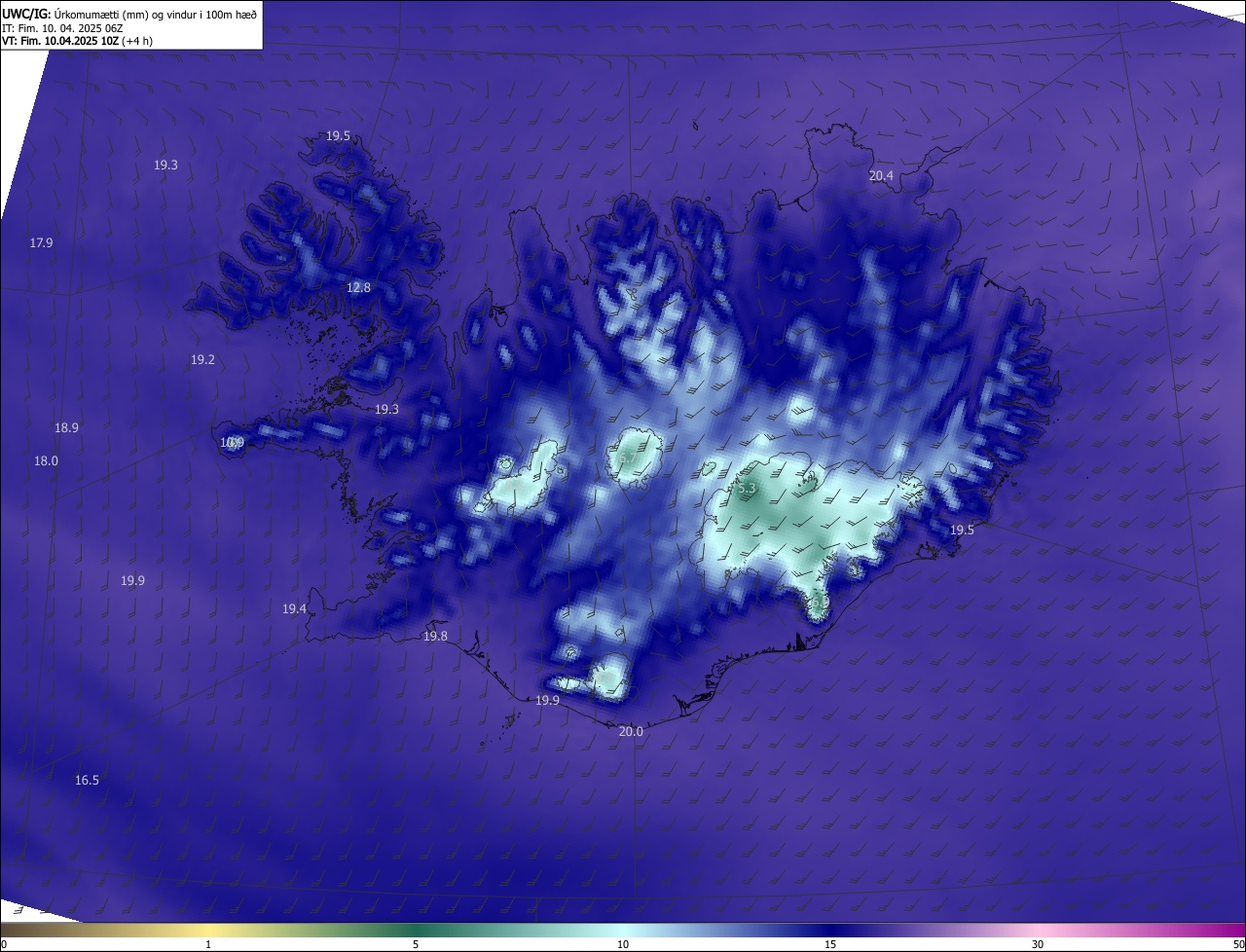The width and height of the screenshot is (1246, 952).
Task: Click the 19.9 value near Mýrdalsjökull coast
Action: 548,701
